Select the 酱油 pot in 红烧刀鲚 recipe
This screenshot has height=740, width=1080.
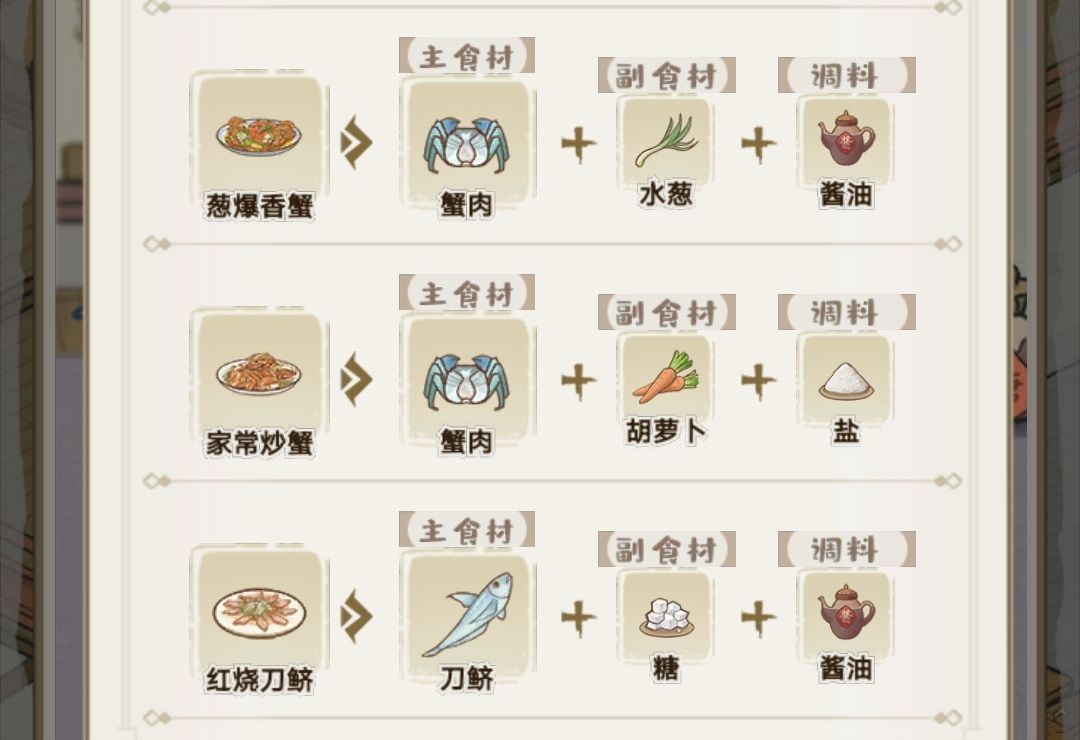click(846, 613)
